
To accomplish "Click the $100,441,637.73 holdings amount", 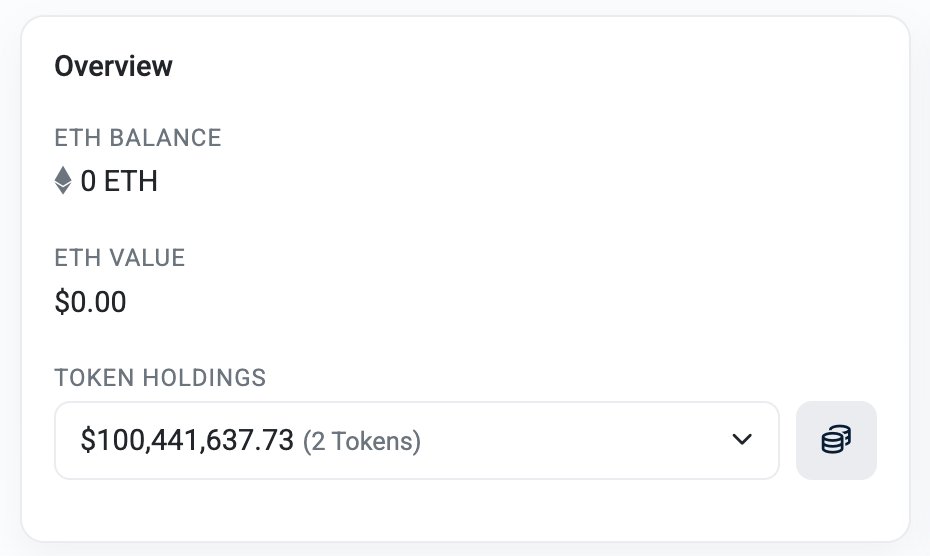I will click(x=187, y=440).
